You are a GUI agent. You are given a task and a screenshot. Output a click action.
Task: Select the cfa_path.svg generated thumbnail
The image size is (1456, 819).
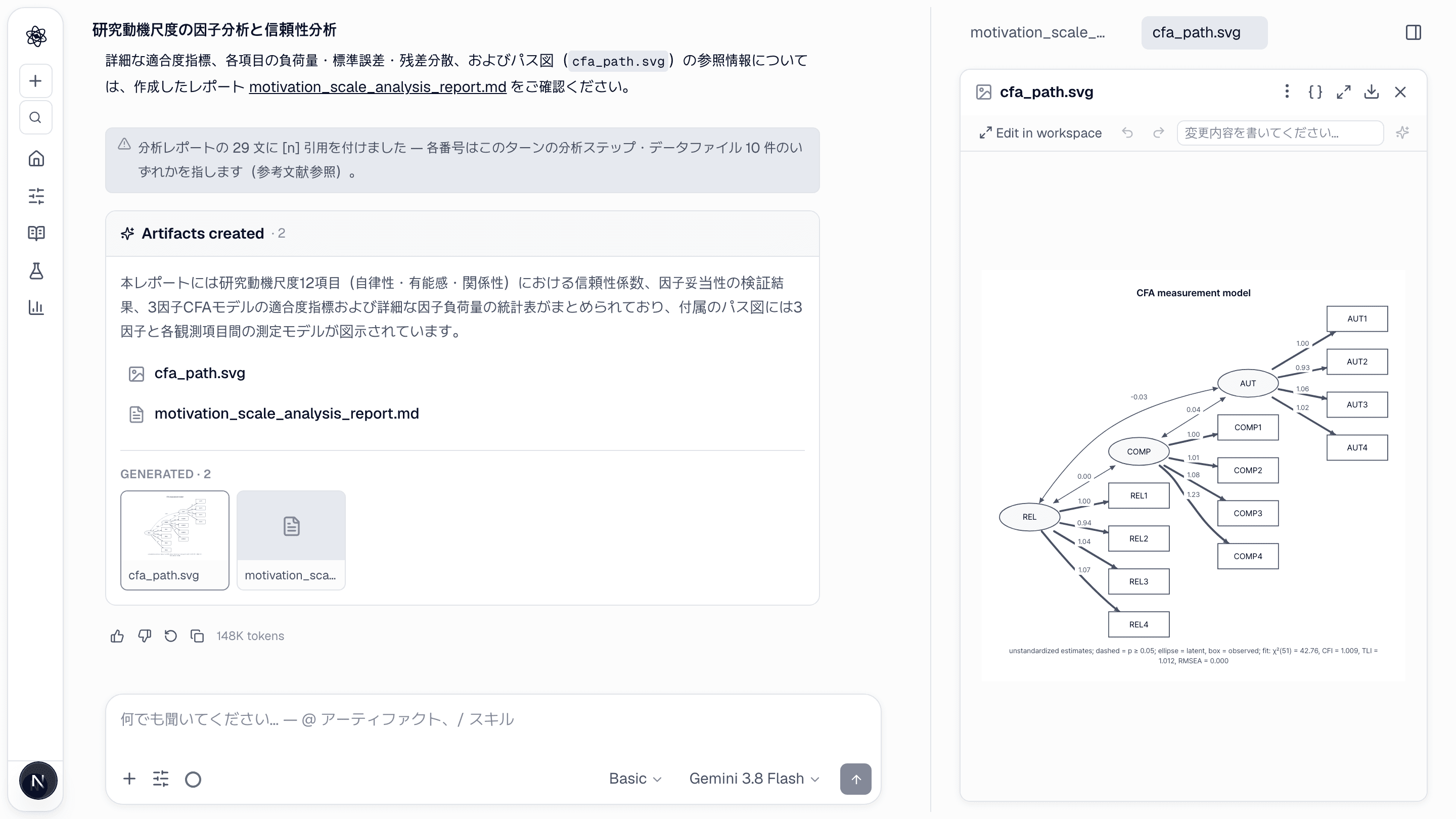[x=174, y=540]
